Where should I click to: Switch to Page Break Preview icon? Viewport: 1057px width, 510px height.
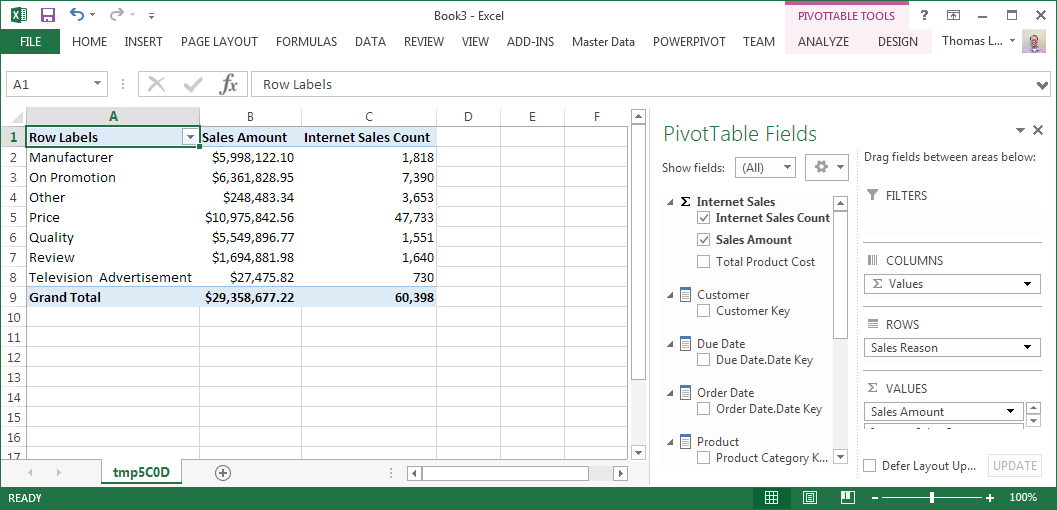click(847, 497)
